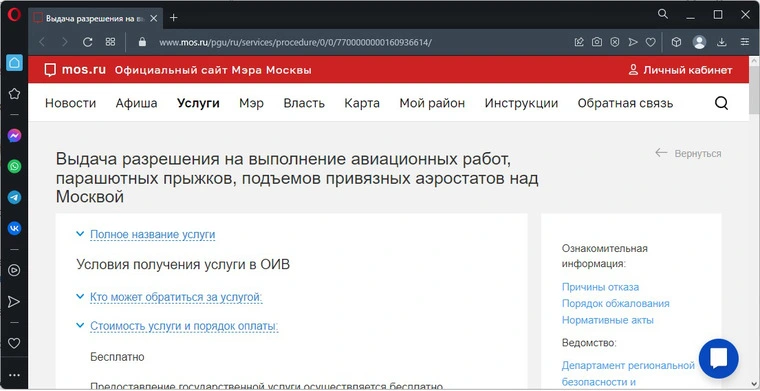Image resolution: width=760 pixels, height=391 pixels.
Task: Open the Власть menu item
Action: click(x=304, y=103)
